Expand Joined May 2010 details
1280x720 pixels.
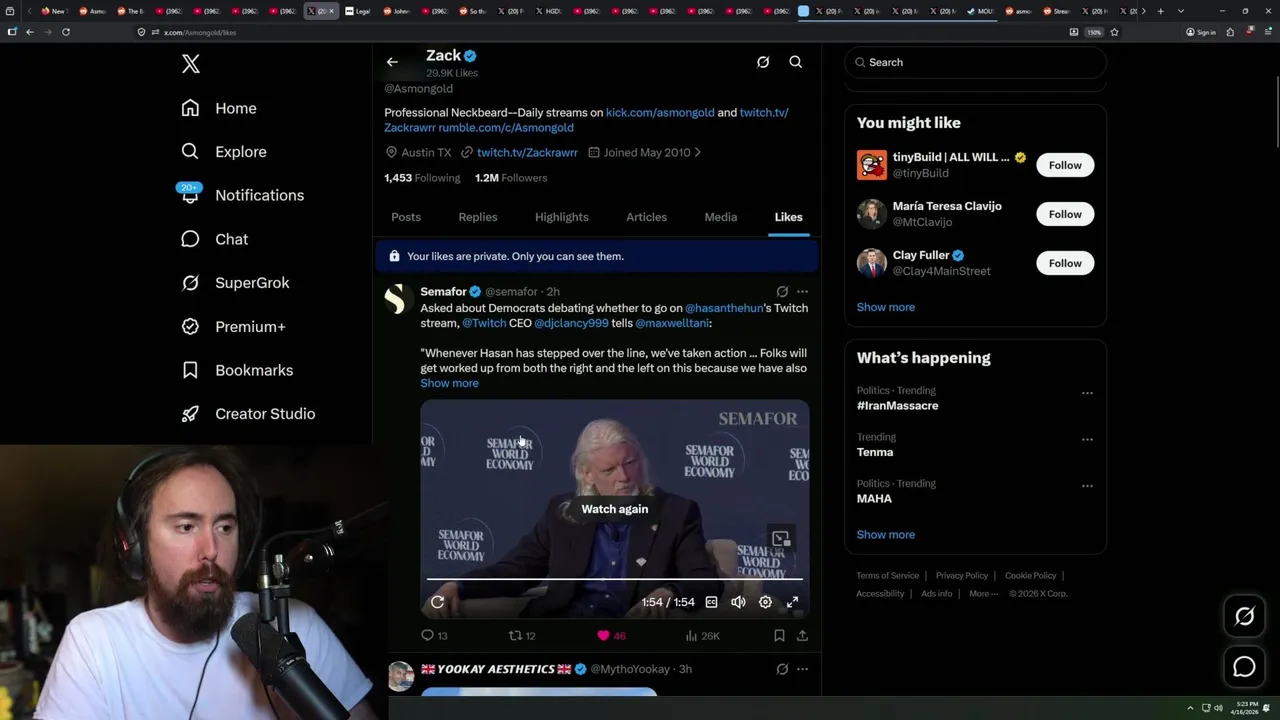[x=644, y=153]
